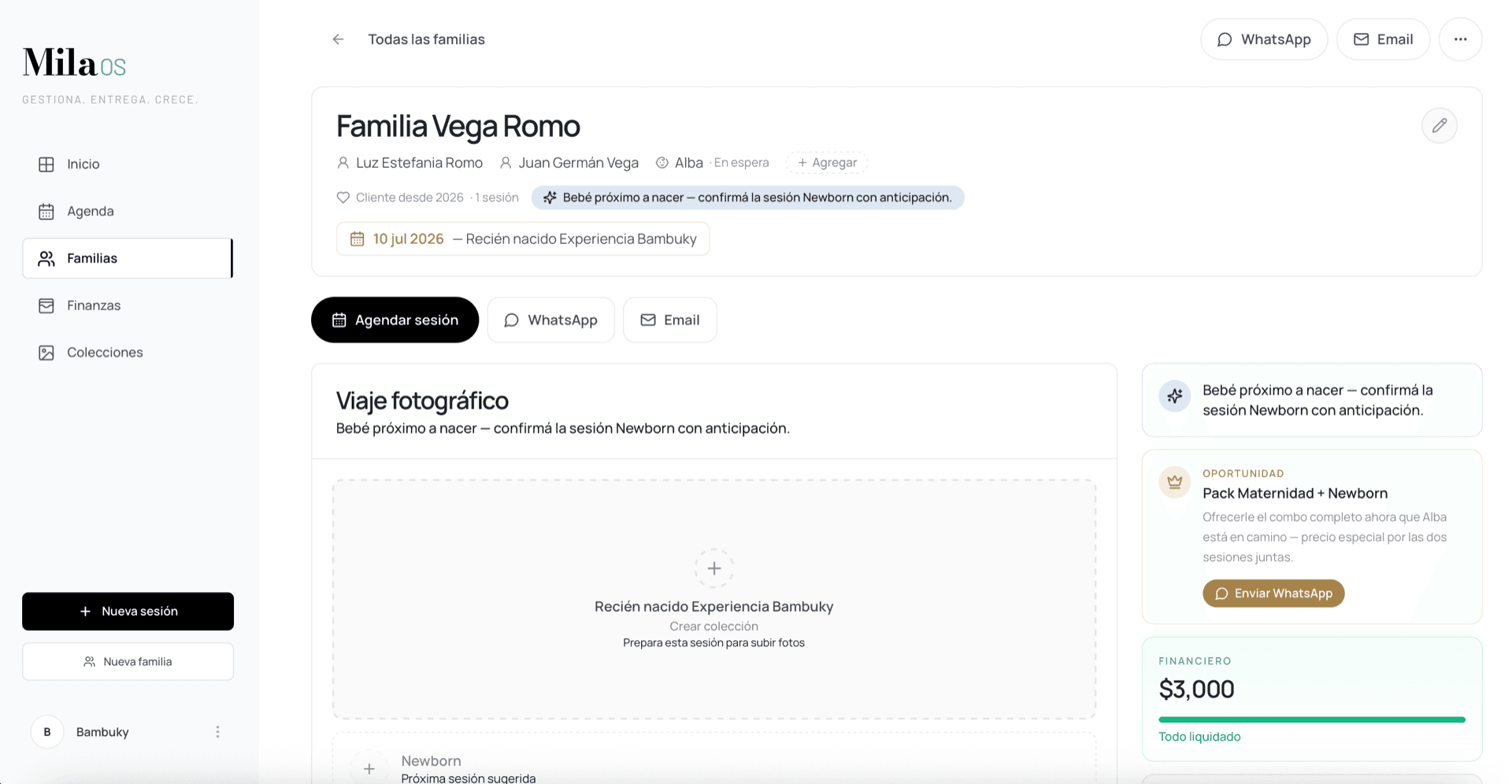This screenshot has width=1512, height=784.
Task: Open the three-dot more options menu
Action: [x=1460, y=39]
